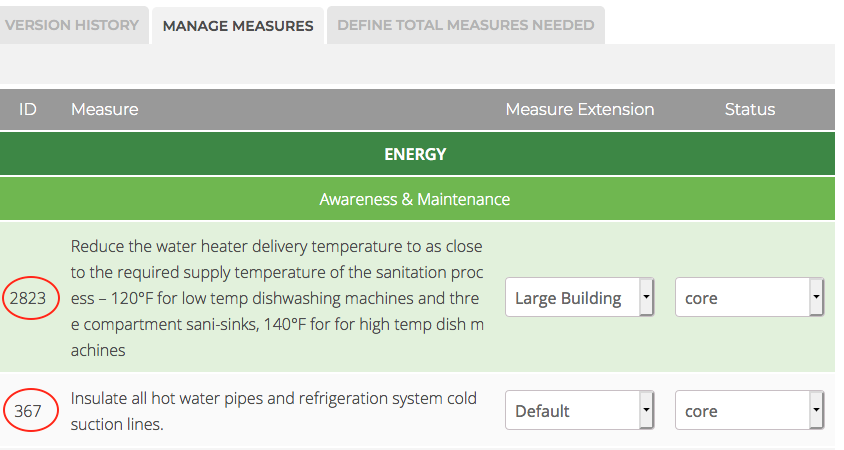Viewport: 844px width, 450px height.
Task: Switch to the Version History tab
Action: pyautogui.click(x=72, y=25)
